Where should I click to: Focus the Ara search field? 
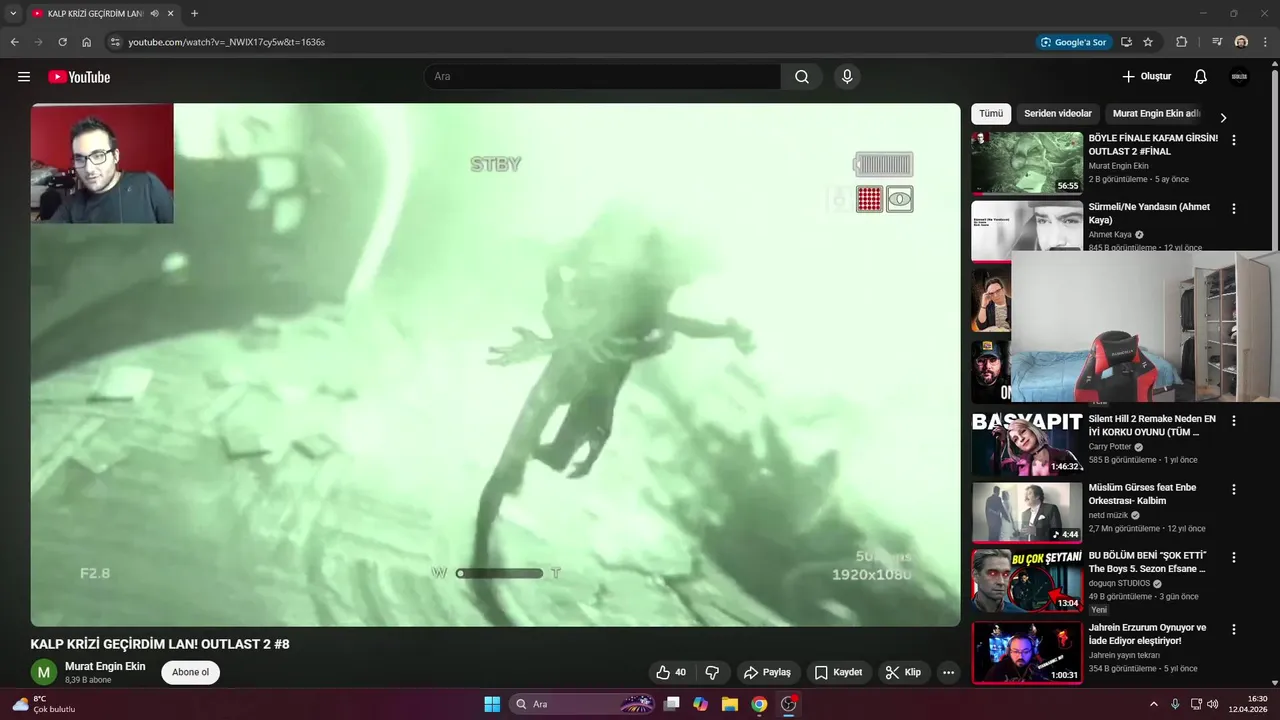[x=603, y=77]
